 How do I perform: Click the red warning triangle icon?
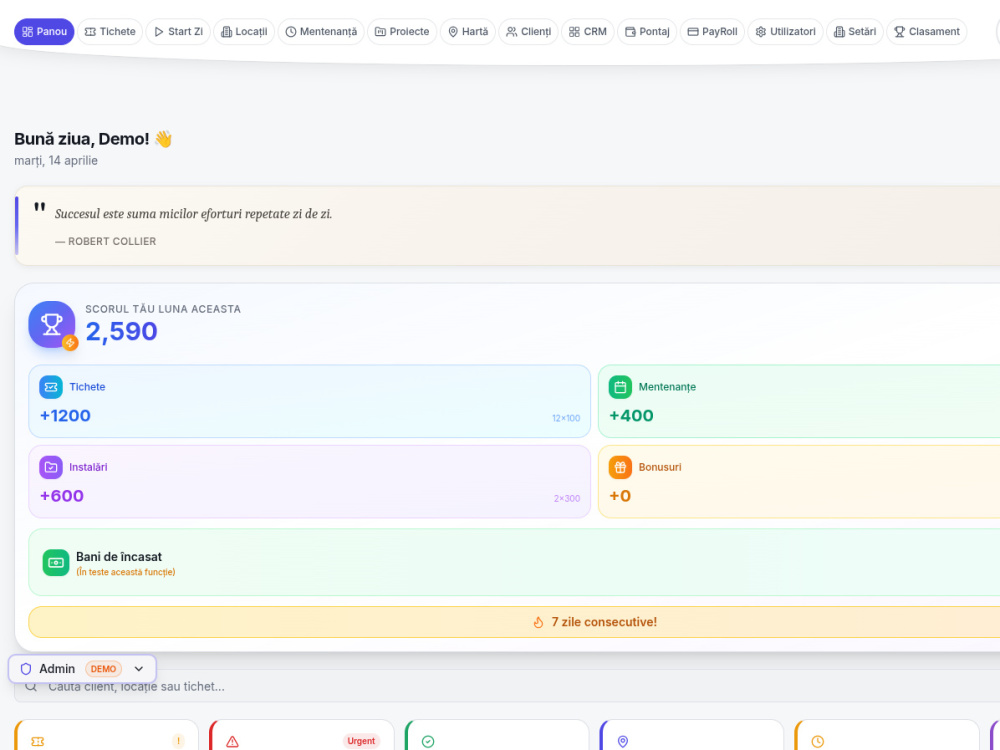(x=233, y=742)
